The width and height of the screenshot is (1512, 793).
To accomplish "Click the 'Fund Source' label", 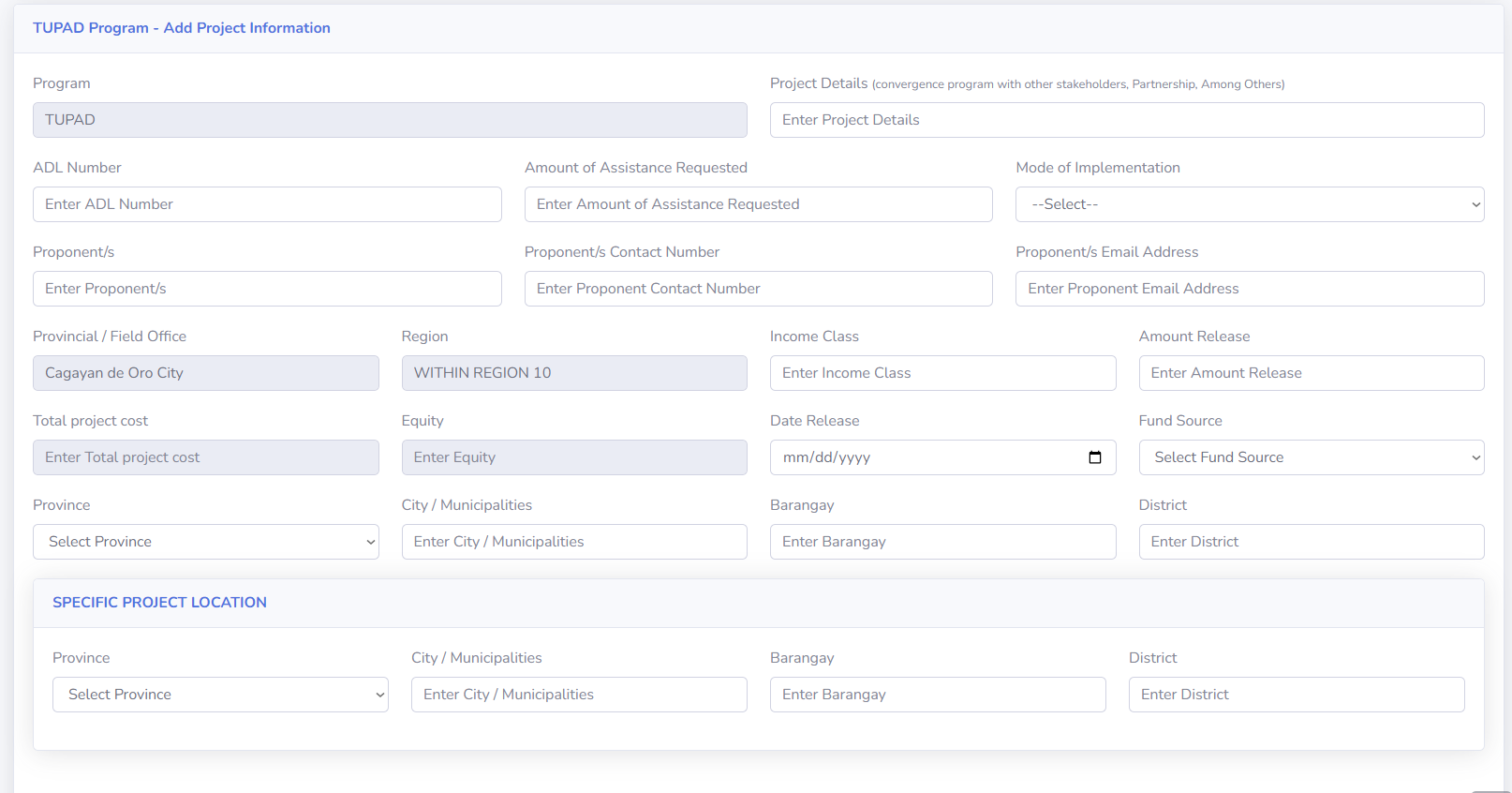I will coord(1180,421).
